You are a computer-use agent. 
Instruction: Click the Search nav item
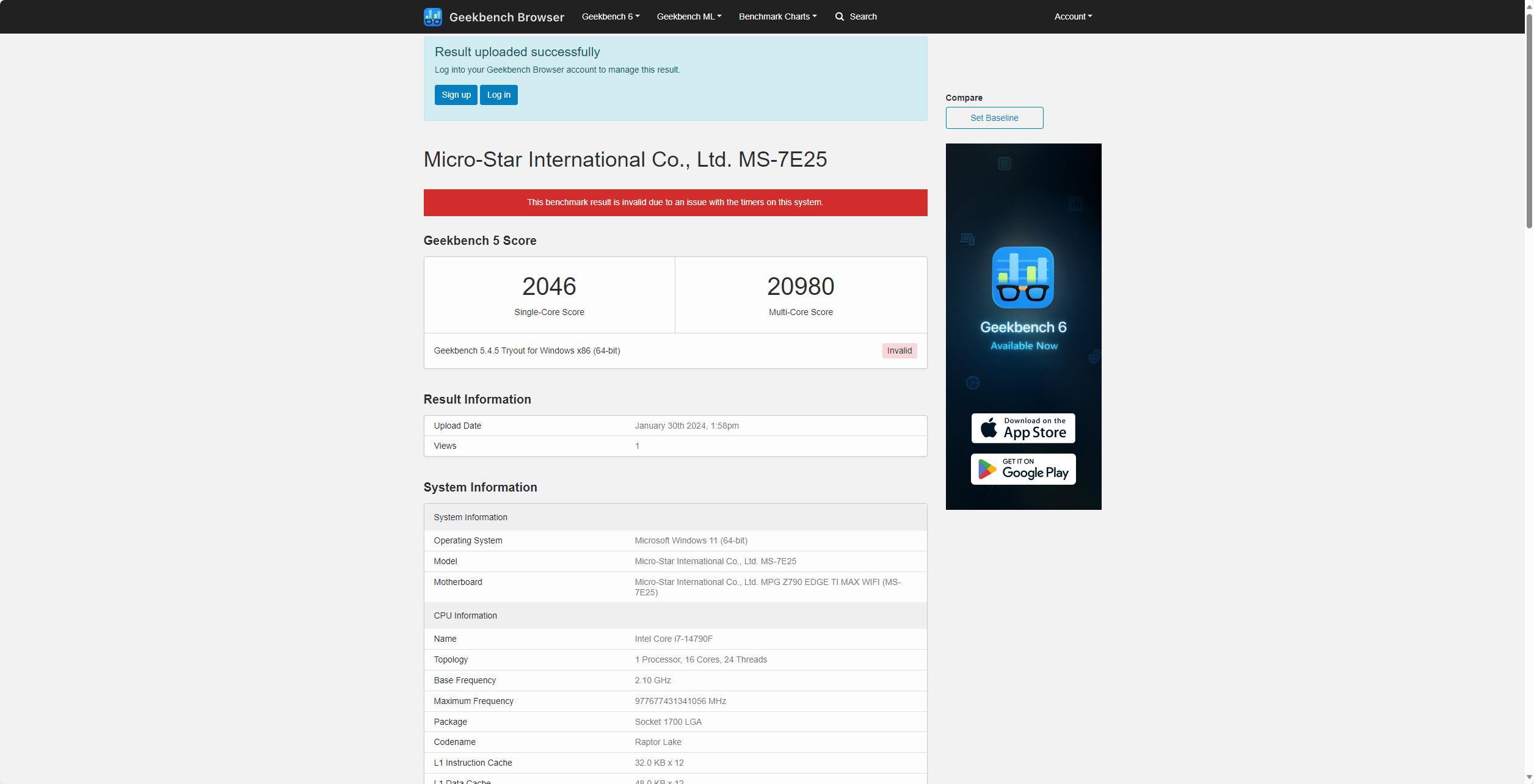point(862,16)
